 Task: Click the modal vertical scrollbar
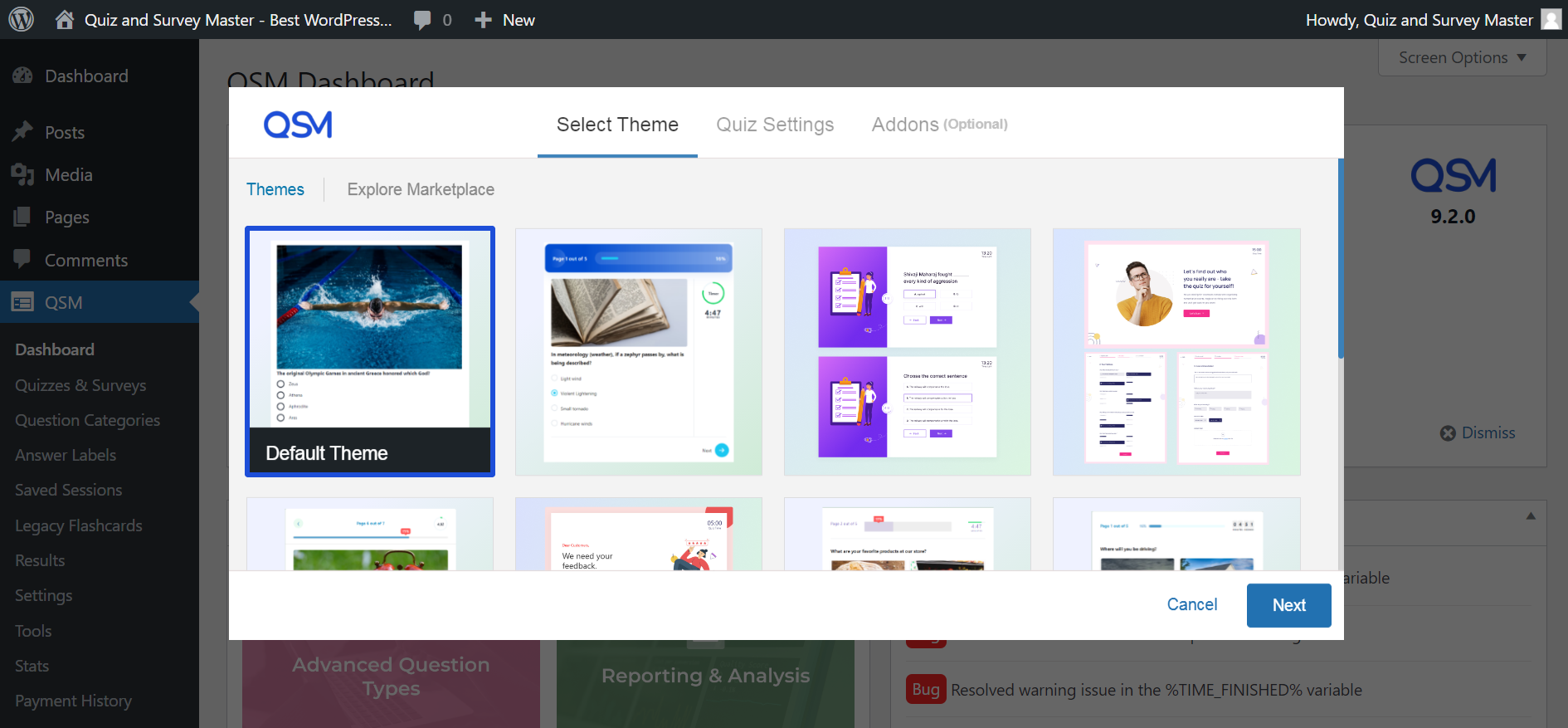(x=1341, y=259)
